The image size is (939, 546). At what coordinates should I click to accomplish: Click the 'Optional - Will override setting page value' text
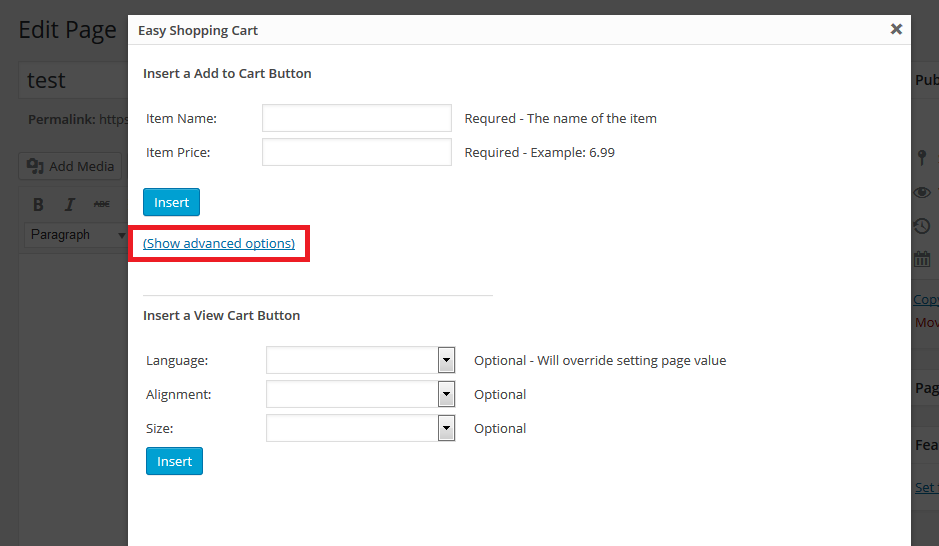600,360
